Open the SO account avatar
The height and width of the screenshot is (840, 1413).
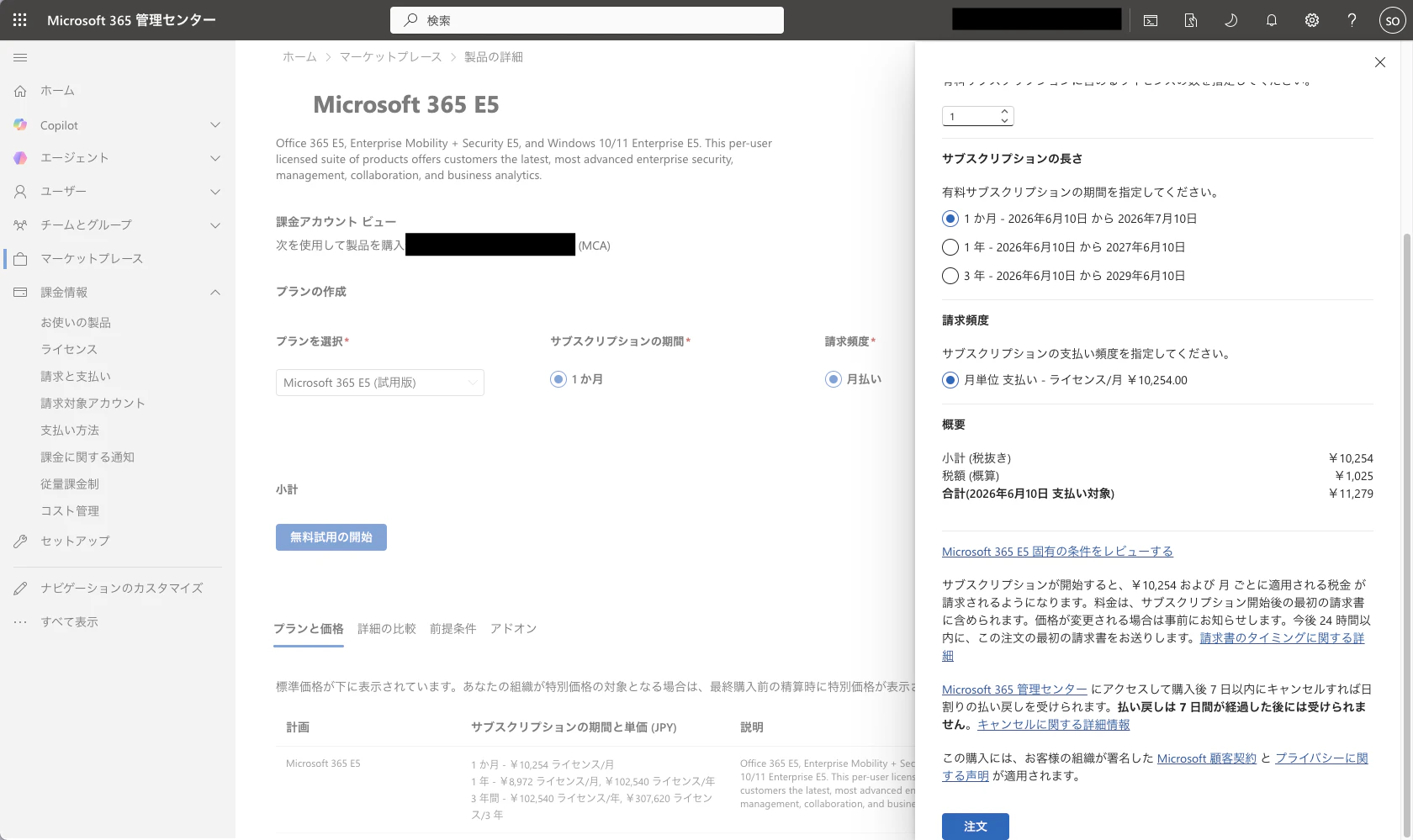[x=1392, y=20]
